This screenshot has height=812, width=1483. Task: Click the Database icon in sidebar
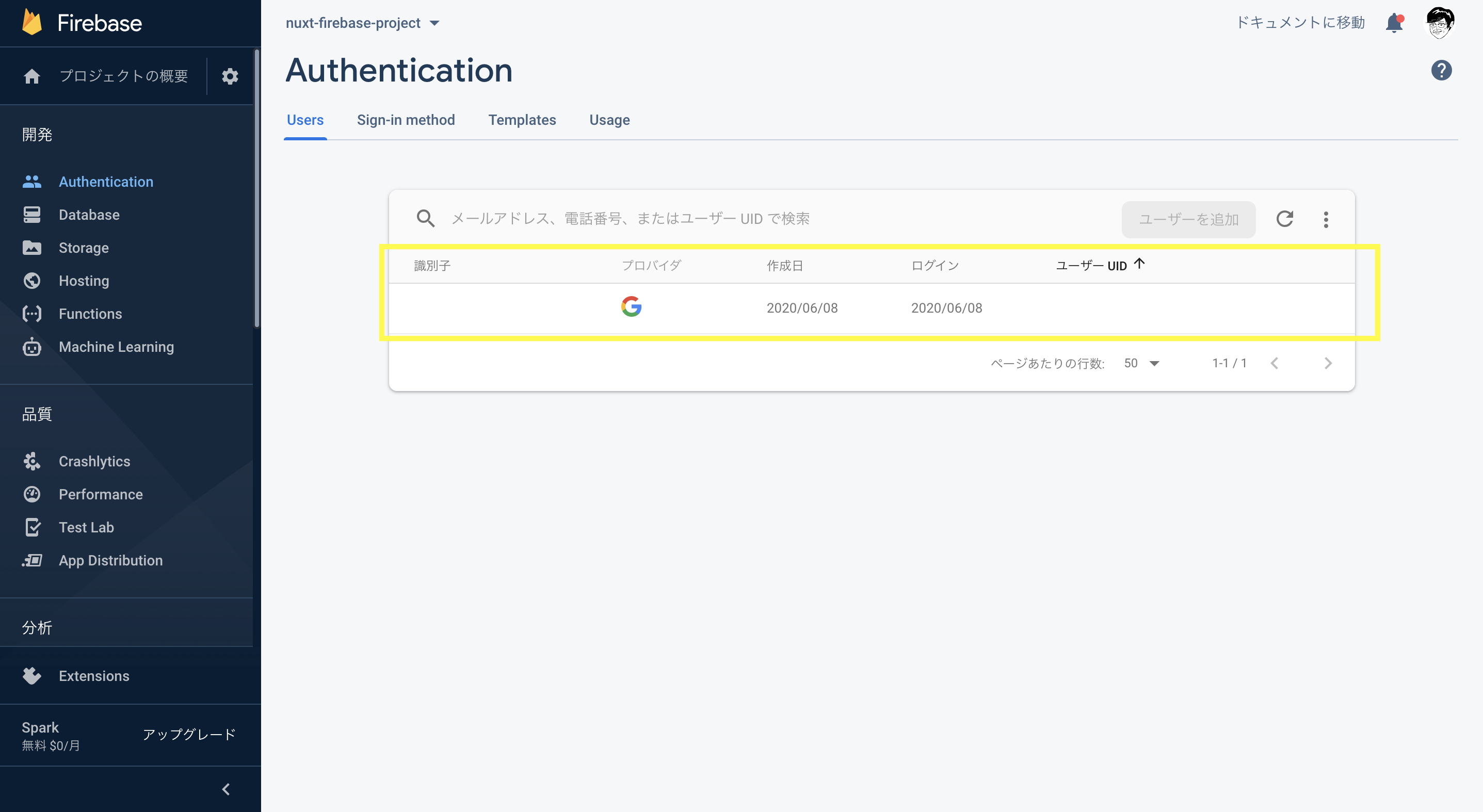[31, 215]
